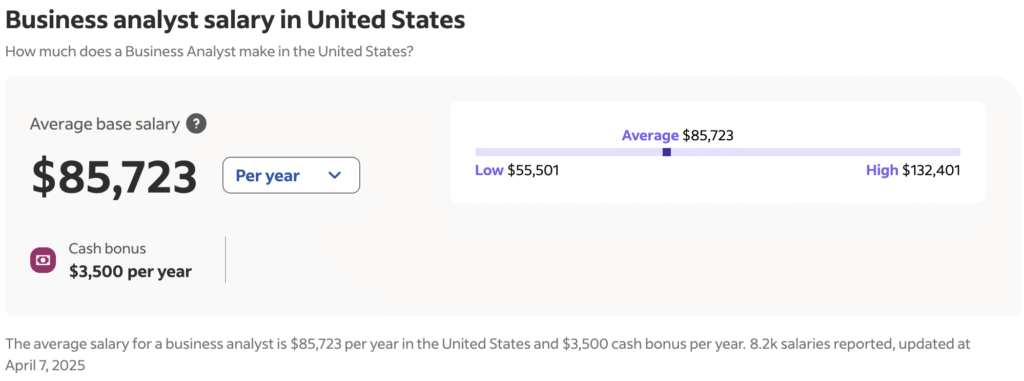Image resolution: width=1024 pixels, height=381 pixels.
Task: Click the $3,500 per year bonus amount
Action: click(131, 271)
